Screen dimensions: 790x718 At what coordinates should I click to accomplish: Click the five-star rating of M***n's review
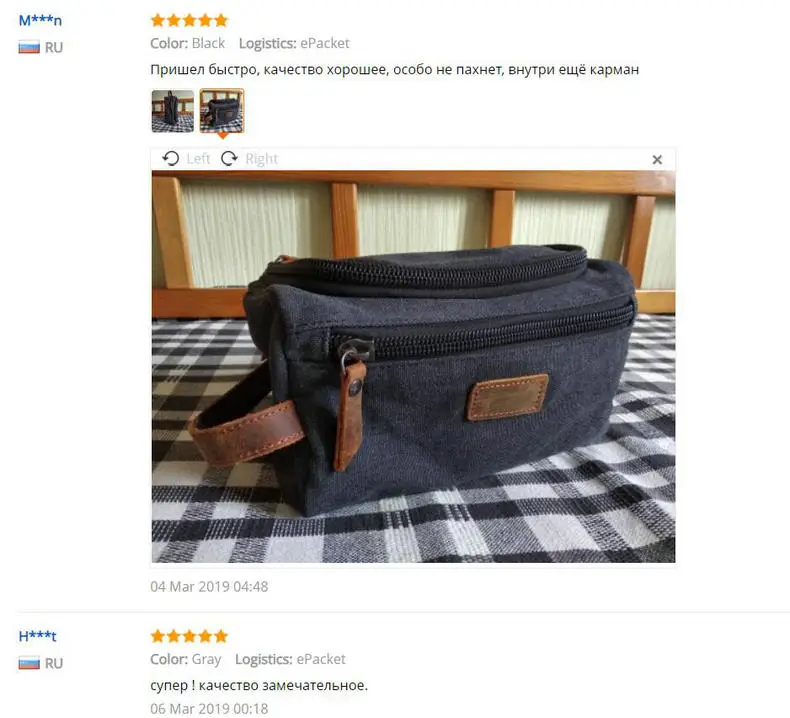[189, 20]
